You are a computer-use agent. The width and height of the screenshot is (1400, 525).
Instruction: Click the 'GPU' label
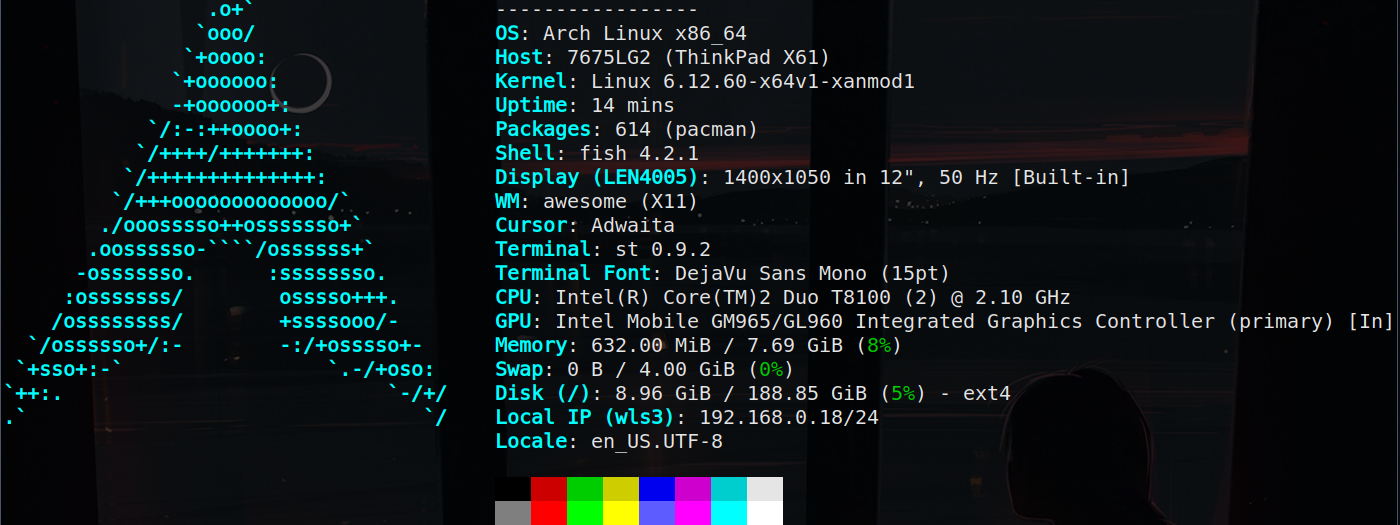(513, 321)
